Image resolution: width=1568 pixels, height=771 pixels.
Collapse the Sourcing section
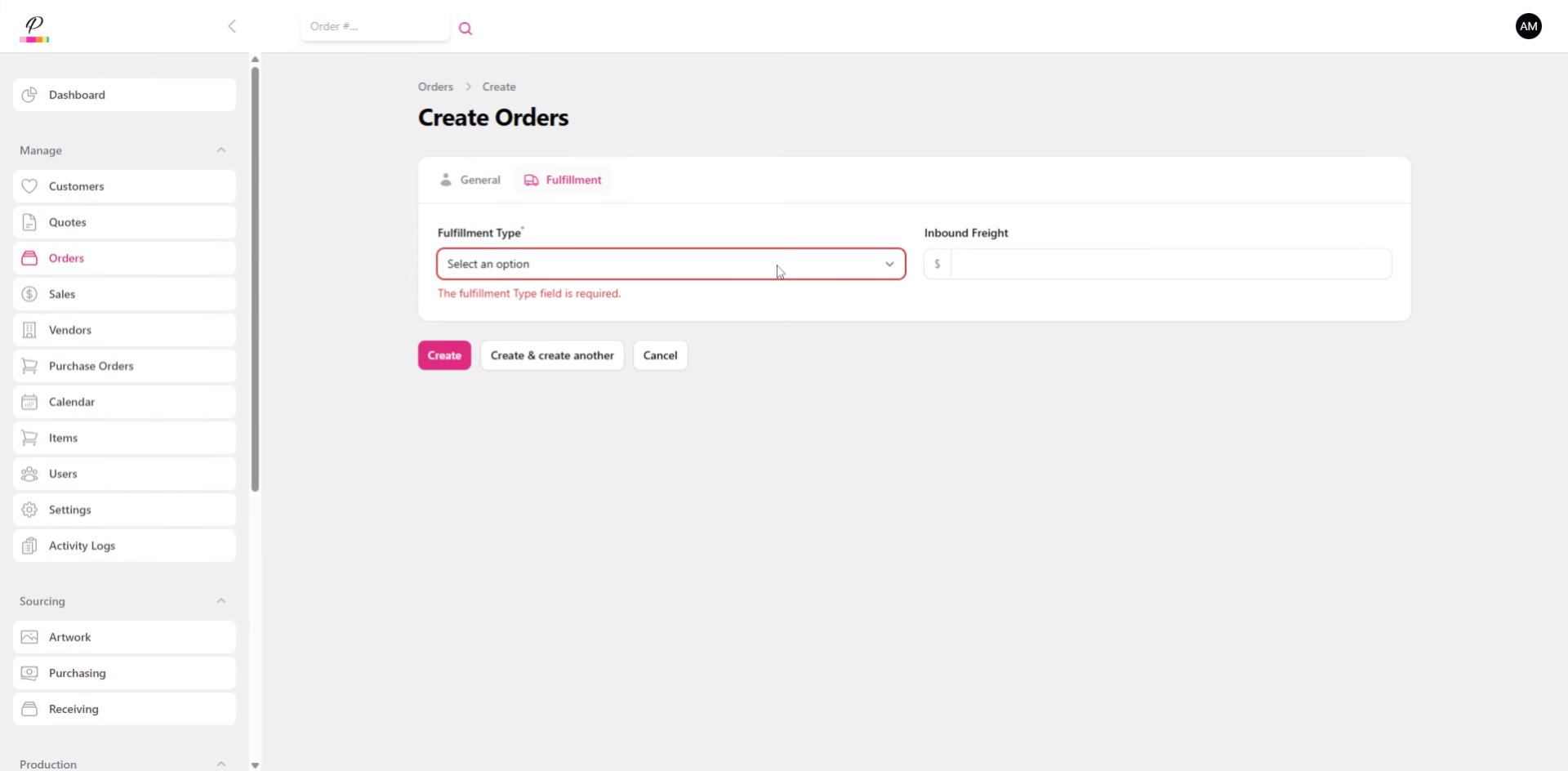coord(221,600)
